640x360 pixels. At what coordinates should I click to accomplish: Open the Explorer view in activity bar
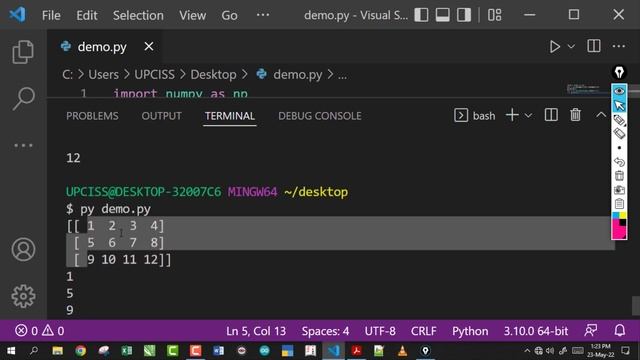click(x=23, y=52)
